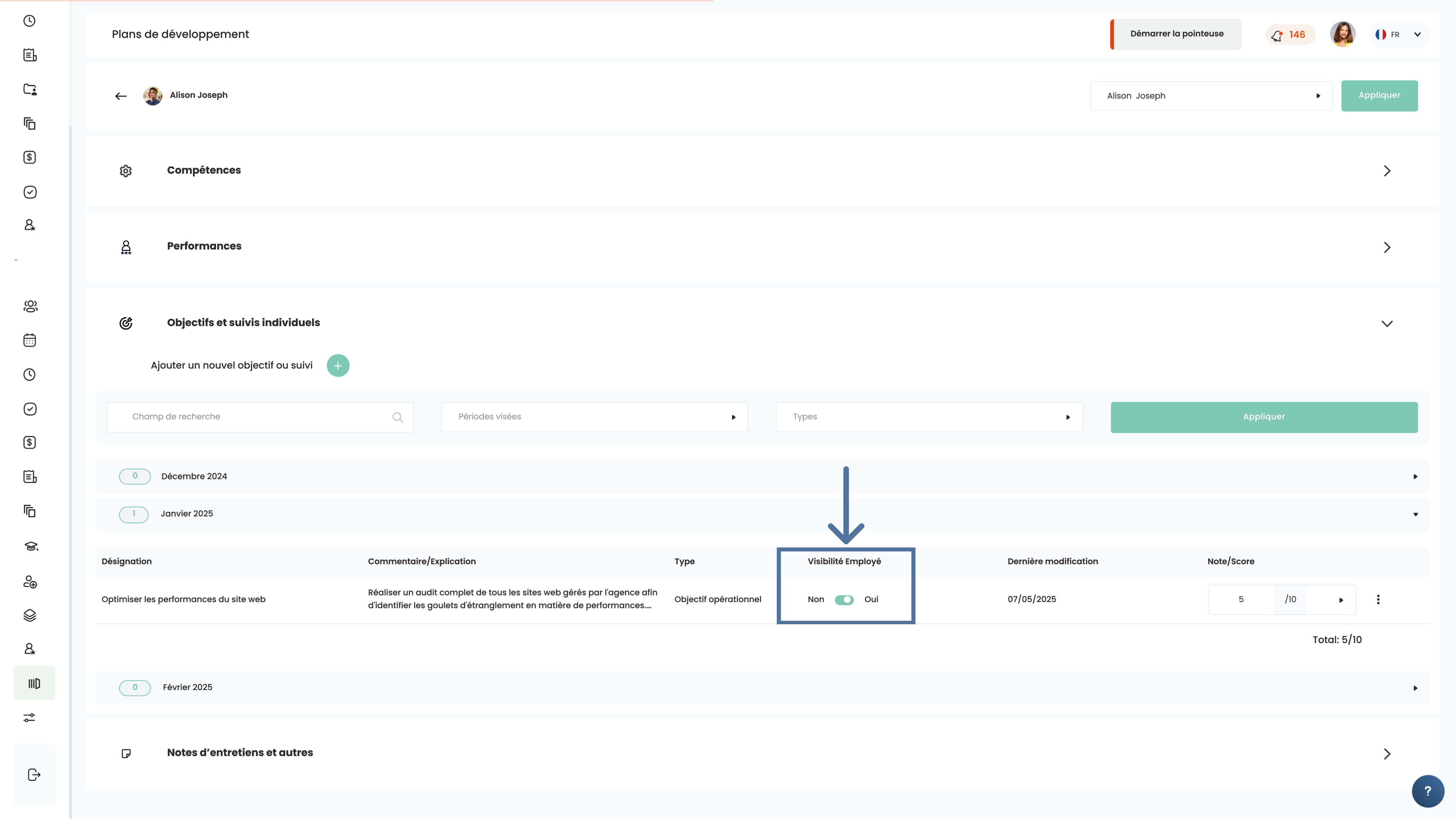The width and height of the screenshot is (1456, 819).
Task: Open the Périodes visées dropdown
Action: tap(594, 417)
